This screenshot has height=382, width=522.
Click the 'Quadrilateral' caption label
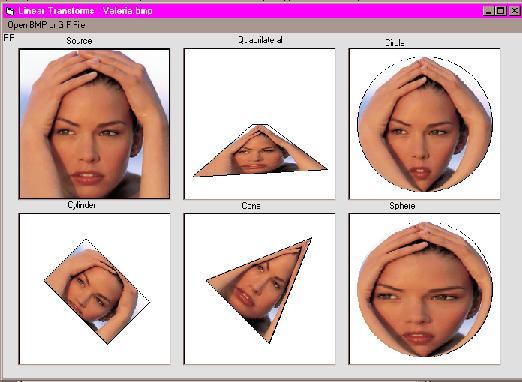[x=260, y=40]
